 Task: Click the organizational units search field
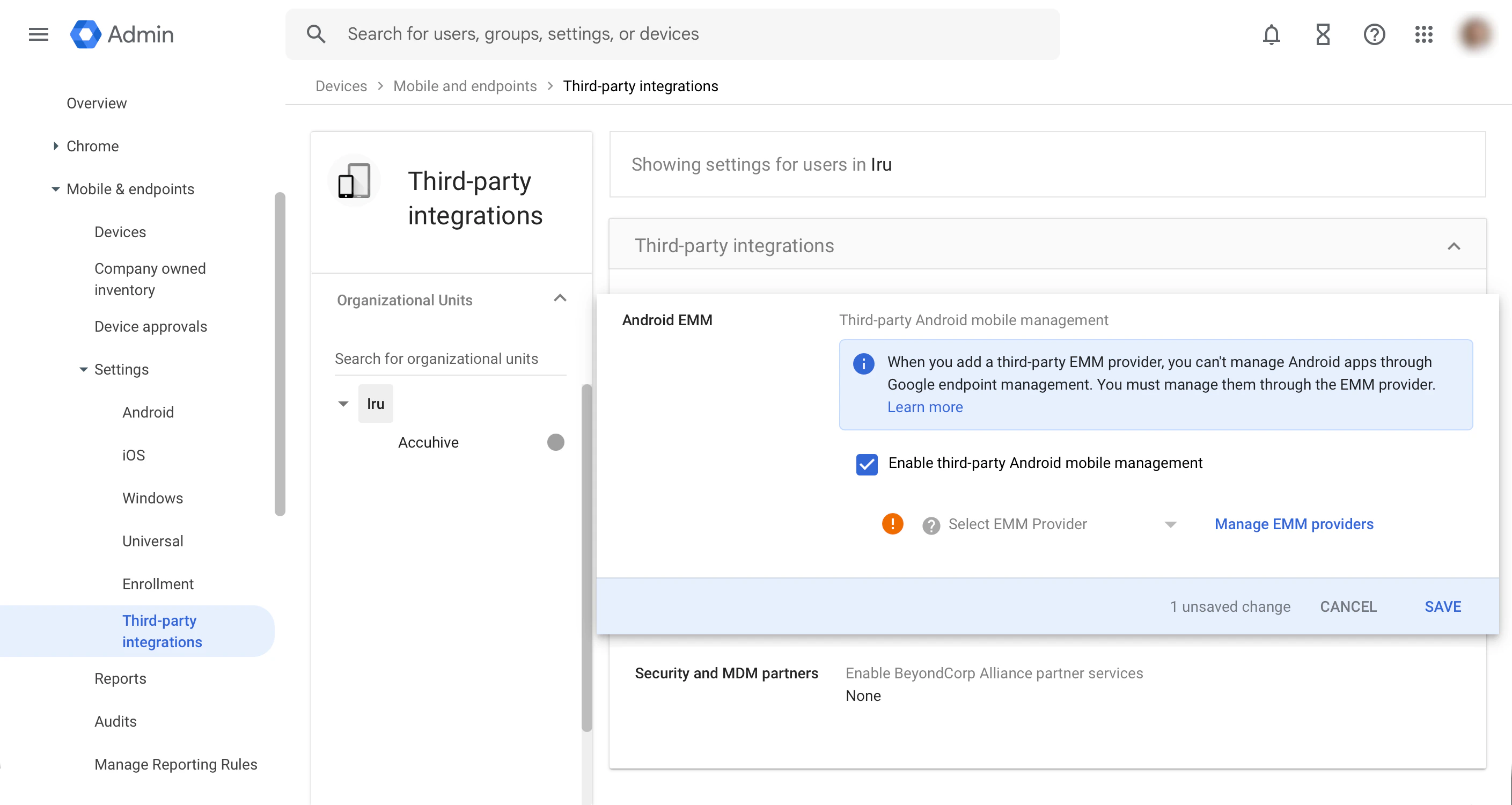click(x=437, y=358)
